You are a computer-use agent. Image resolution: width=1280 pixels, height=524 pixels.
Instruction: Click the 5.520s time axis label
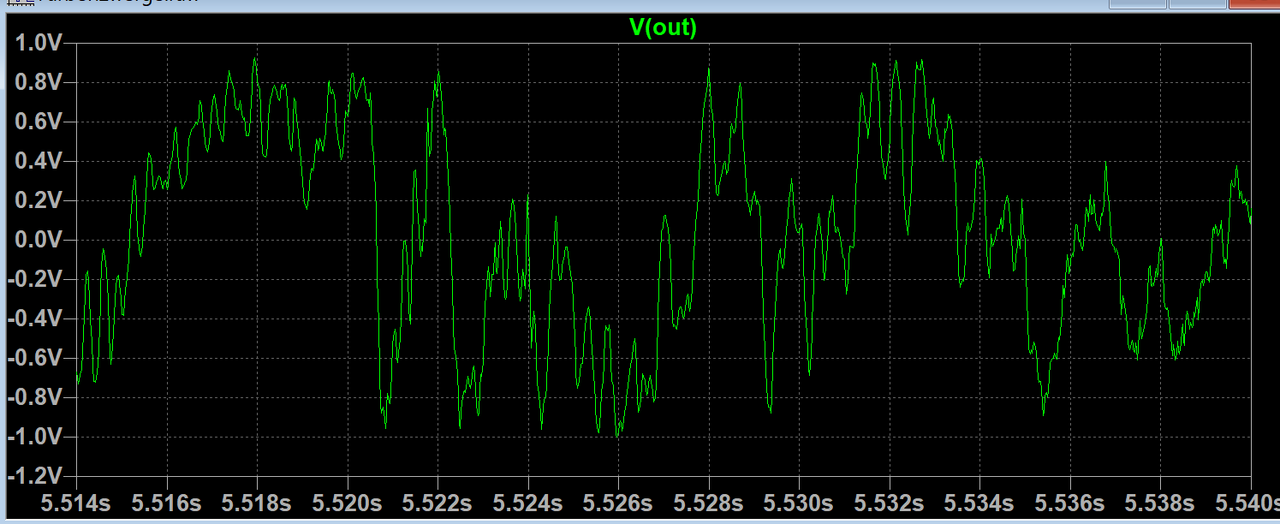347,502
